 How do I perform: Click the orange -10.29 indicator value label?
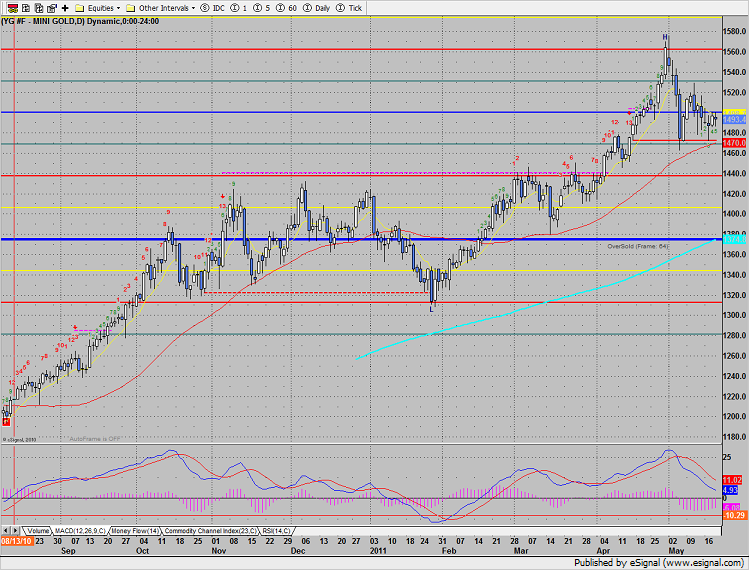pyautogui.click(x=735, y=515)
